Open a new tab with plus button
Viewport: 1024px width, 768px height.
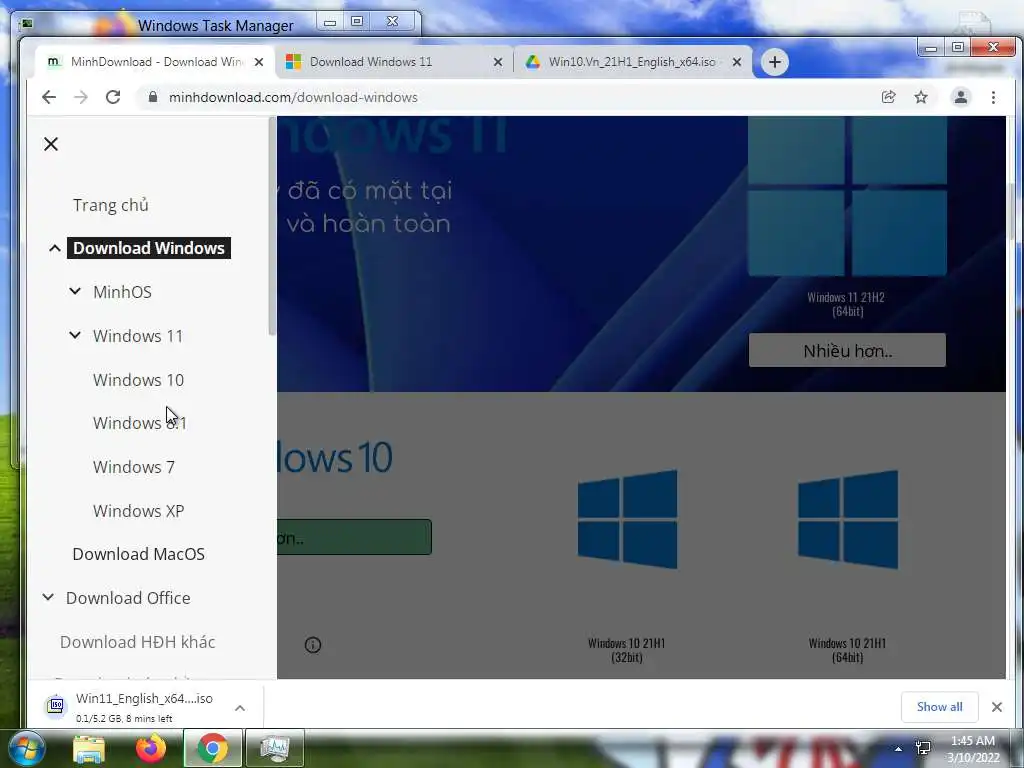pyautogui.click(x=775, y=62)
